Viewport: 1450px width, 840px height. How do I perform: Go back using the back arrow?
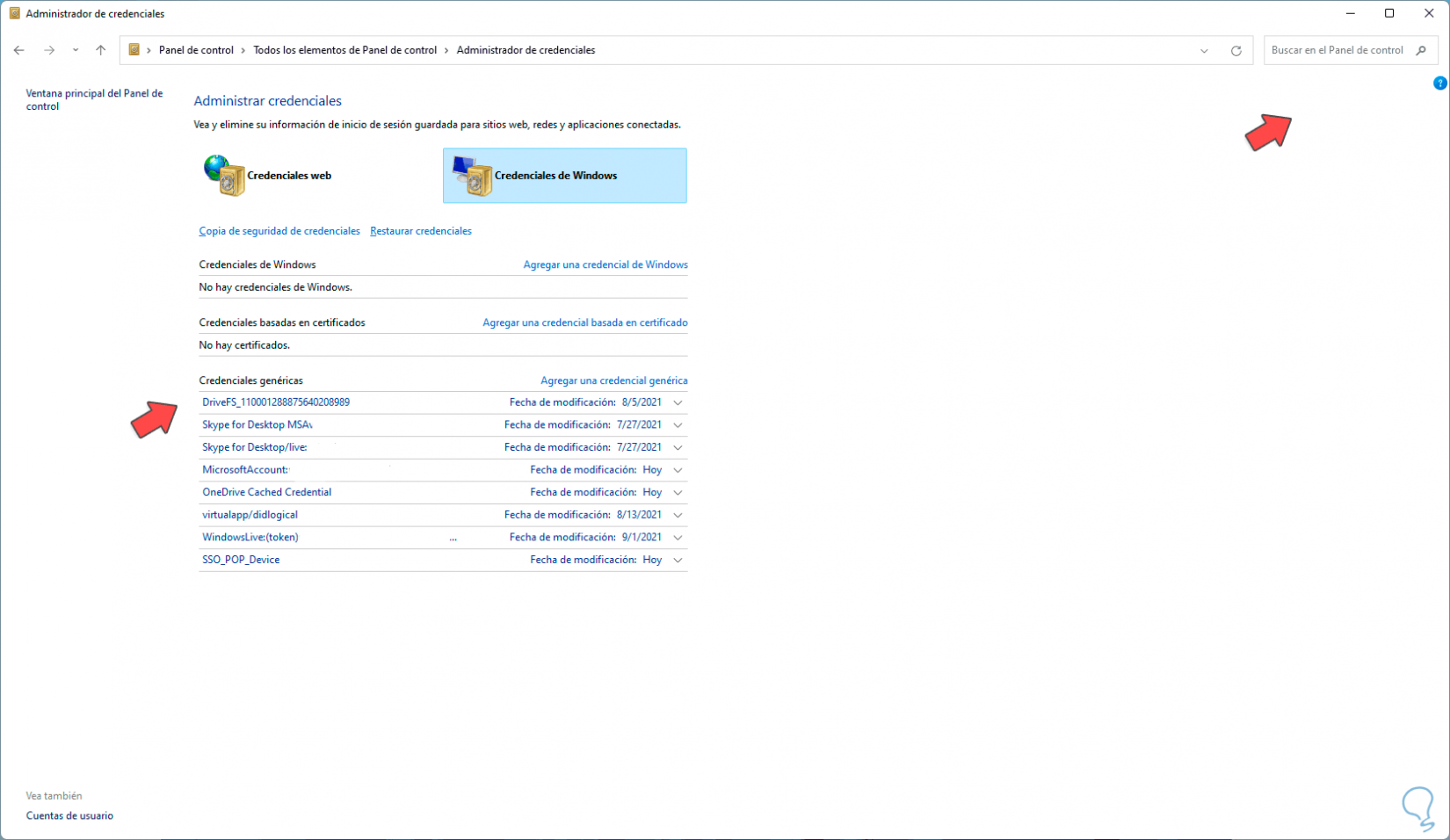[x=19, y=50]
